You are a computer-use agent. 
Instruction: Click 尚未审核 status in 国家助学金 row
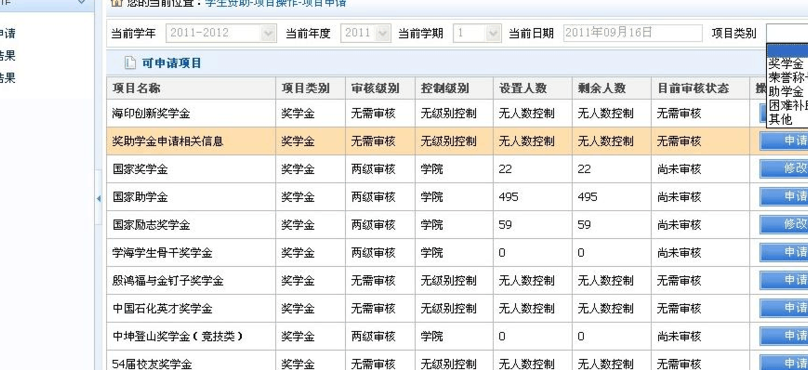click(679, 197)
